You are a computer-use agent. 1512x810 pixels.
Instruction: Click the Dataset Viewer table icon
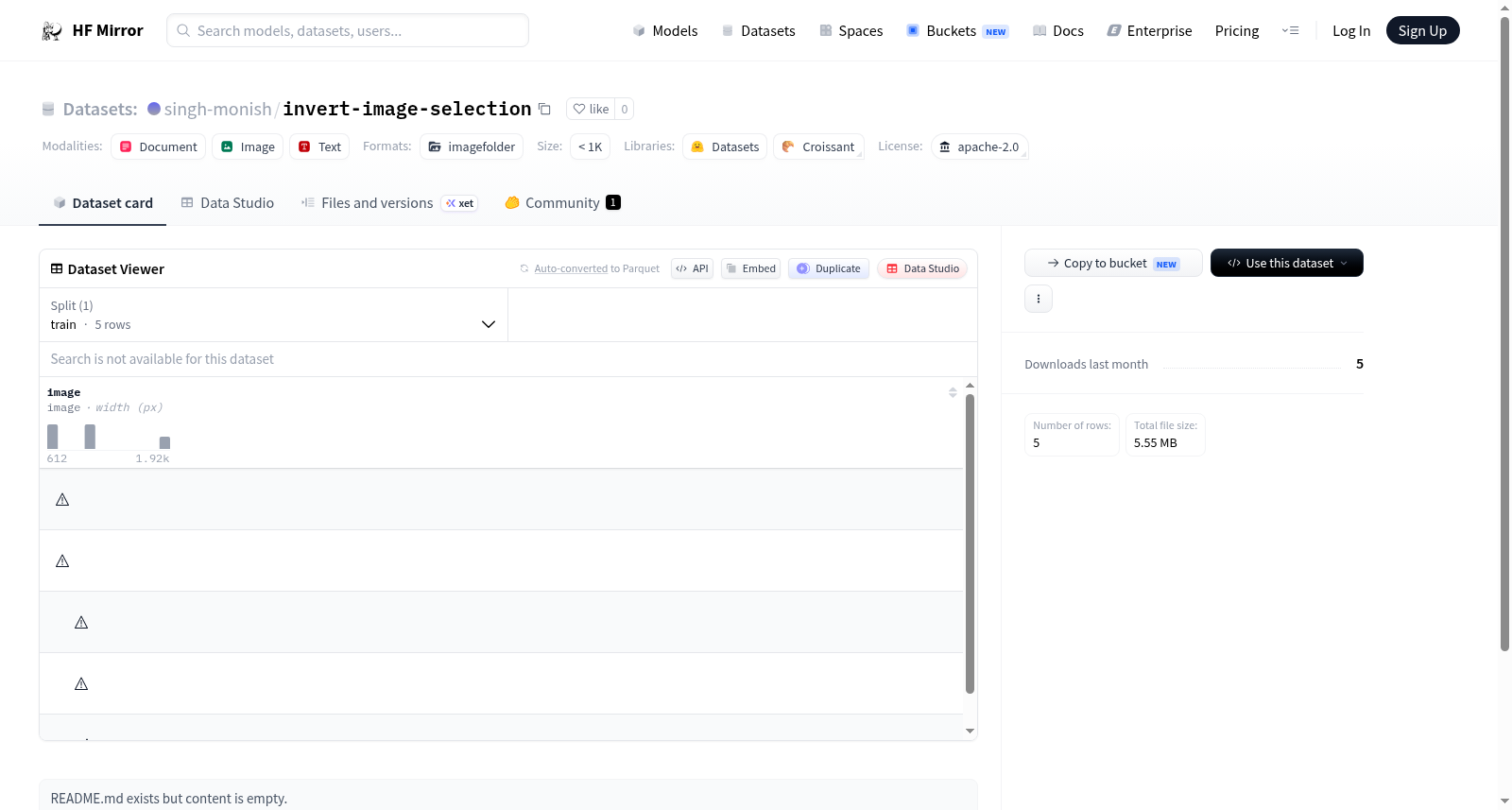(57, 269)
